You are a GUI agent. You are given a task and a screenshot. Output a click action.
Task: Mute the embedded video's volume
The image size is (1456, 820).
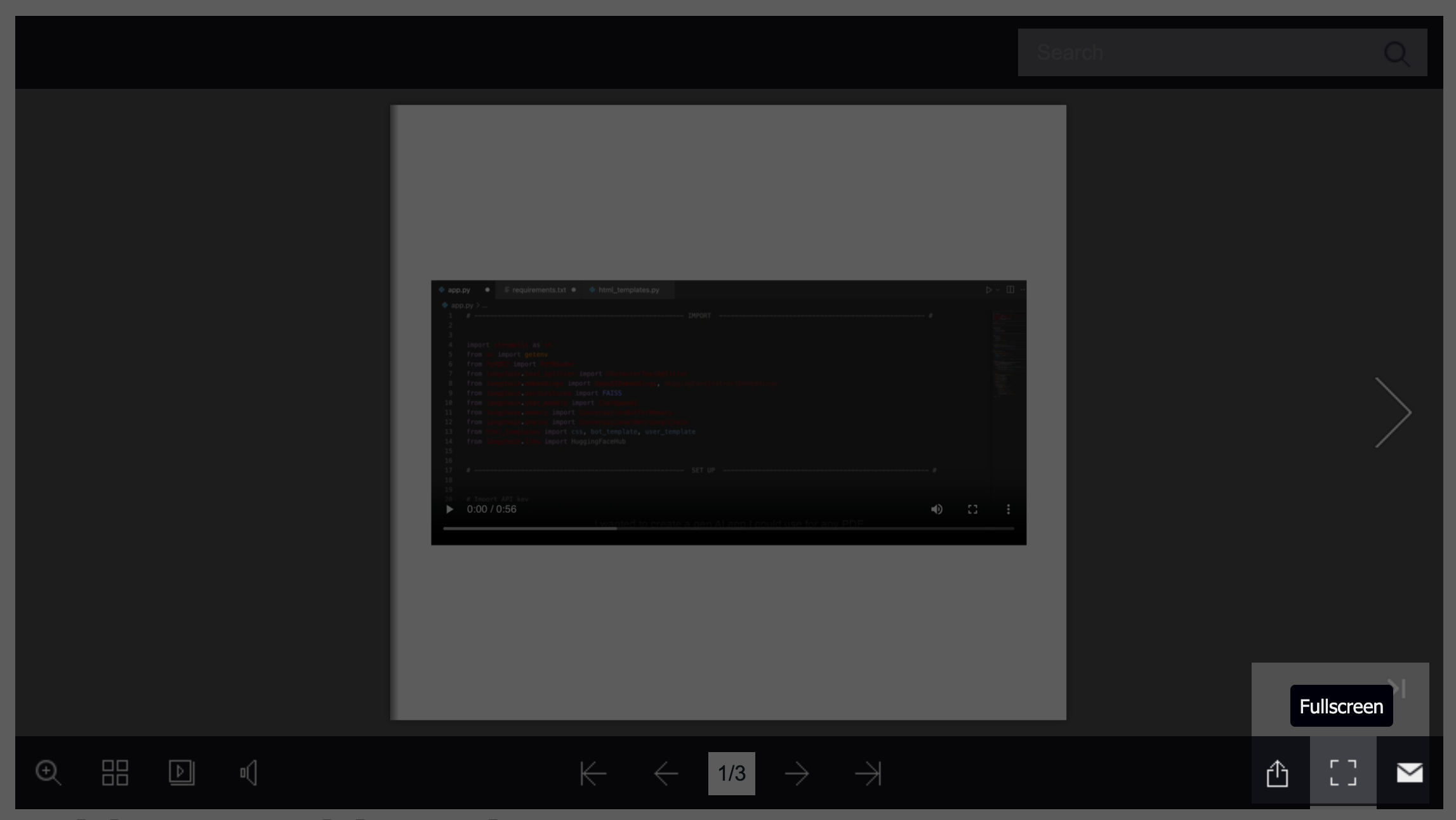coord(937,509)
